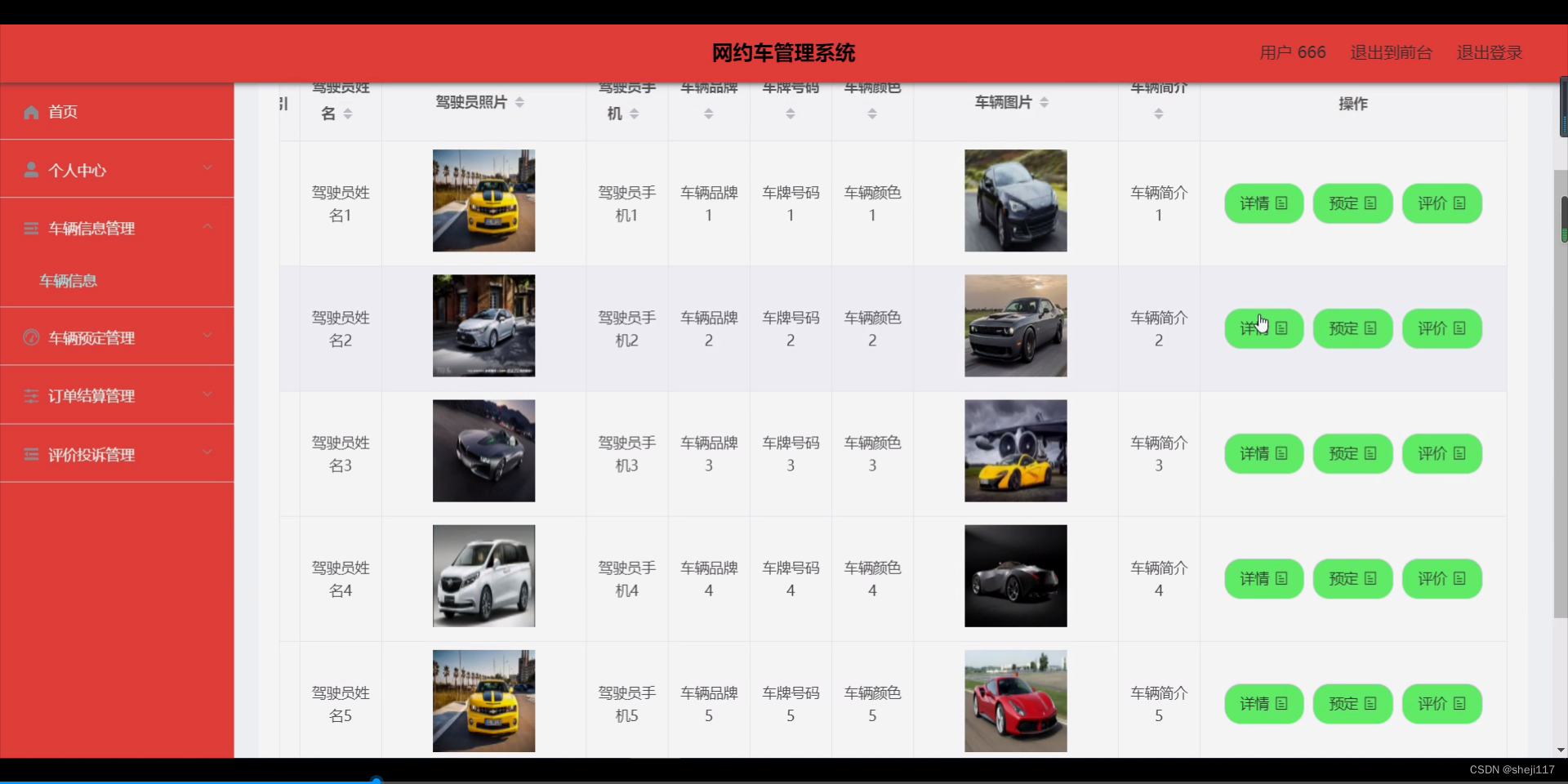Sort by 驾驶员姓名 column arrows

[348, 114]
